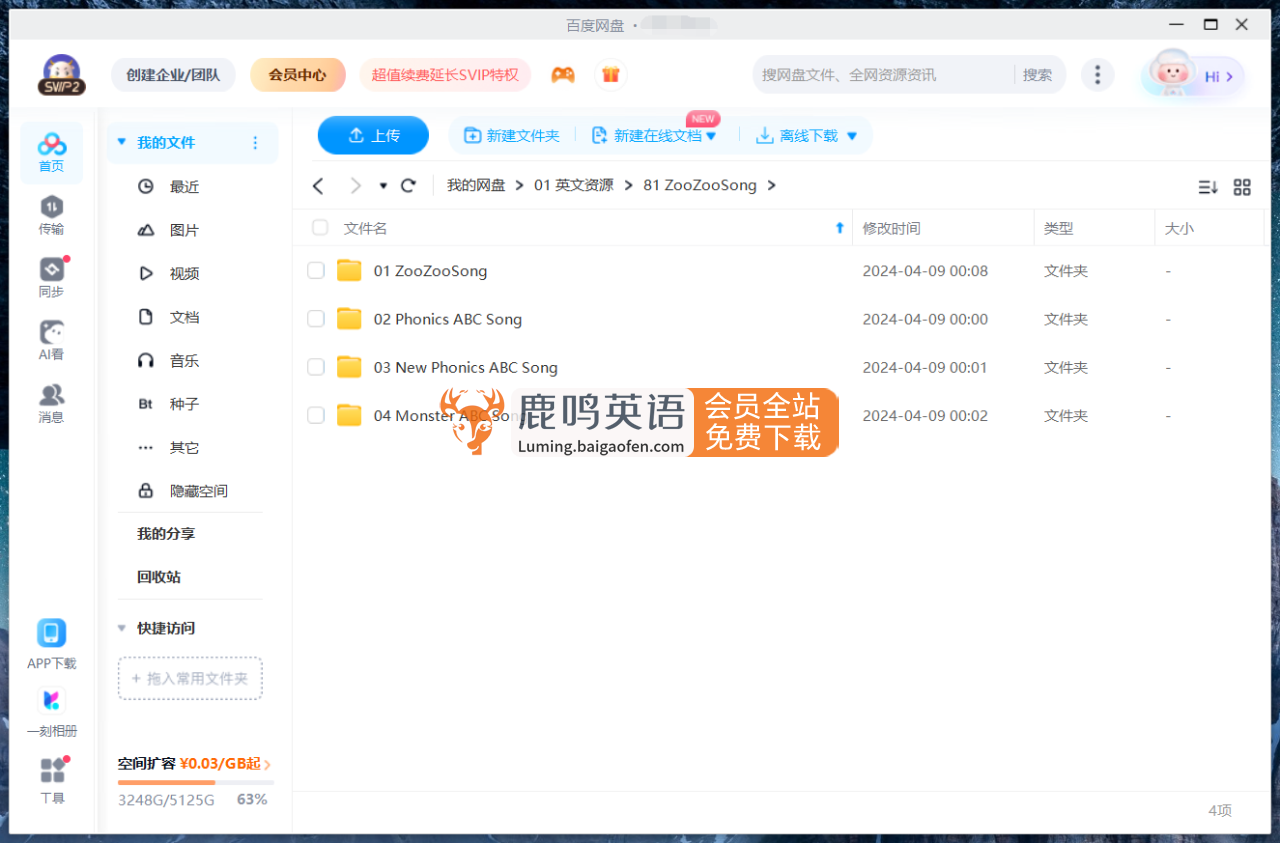Viewport: 1280px width, 843px height.
Task: Select 图片 in the sidebar
Action: [185, 230]
